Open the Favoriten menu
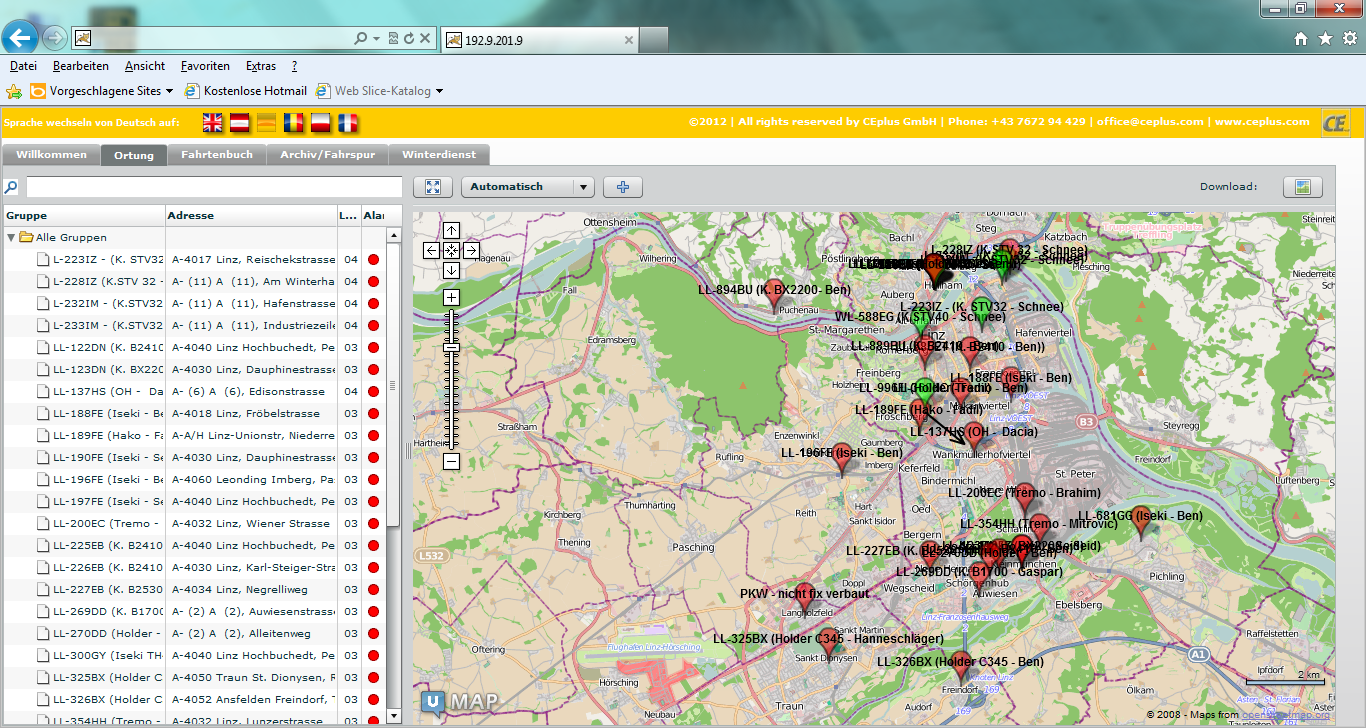 pos(205,66)
